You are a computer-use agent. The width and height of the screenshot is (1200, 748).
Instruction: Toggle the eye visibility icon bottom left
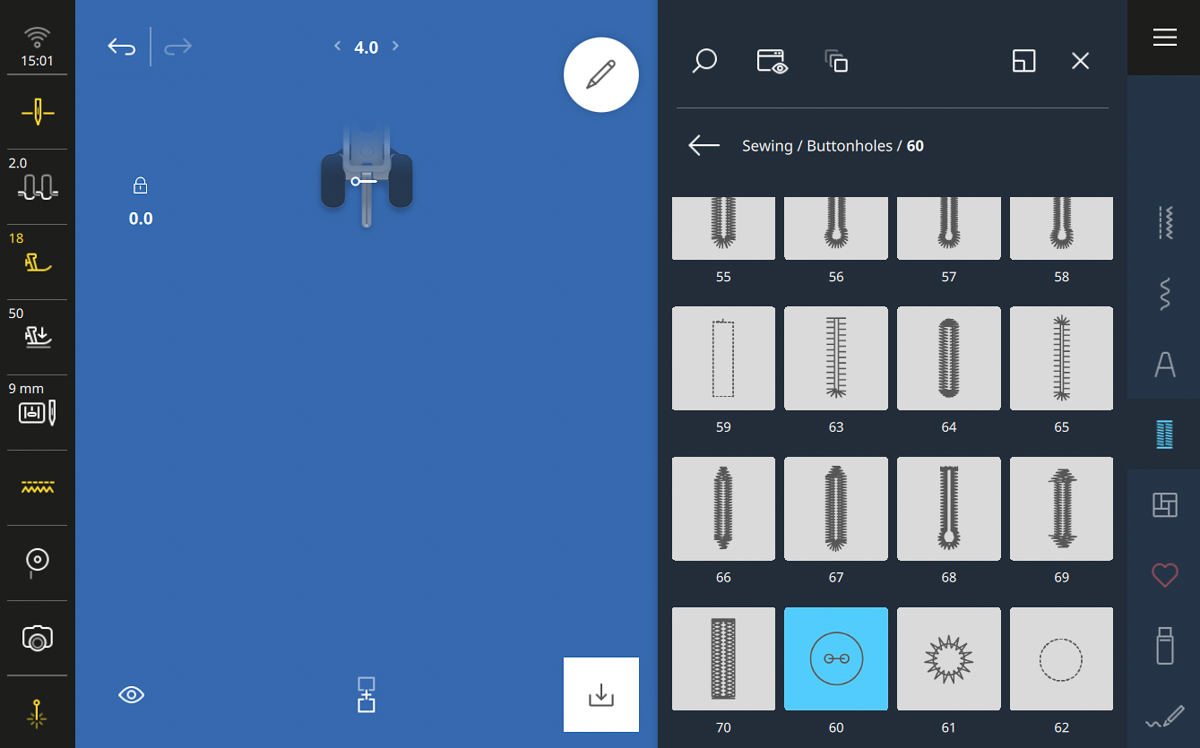131,695
